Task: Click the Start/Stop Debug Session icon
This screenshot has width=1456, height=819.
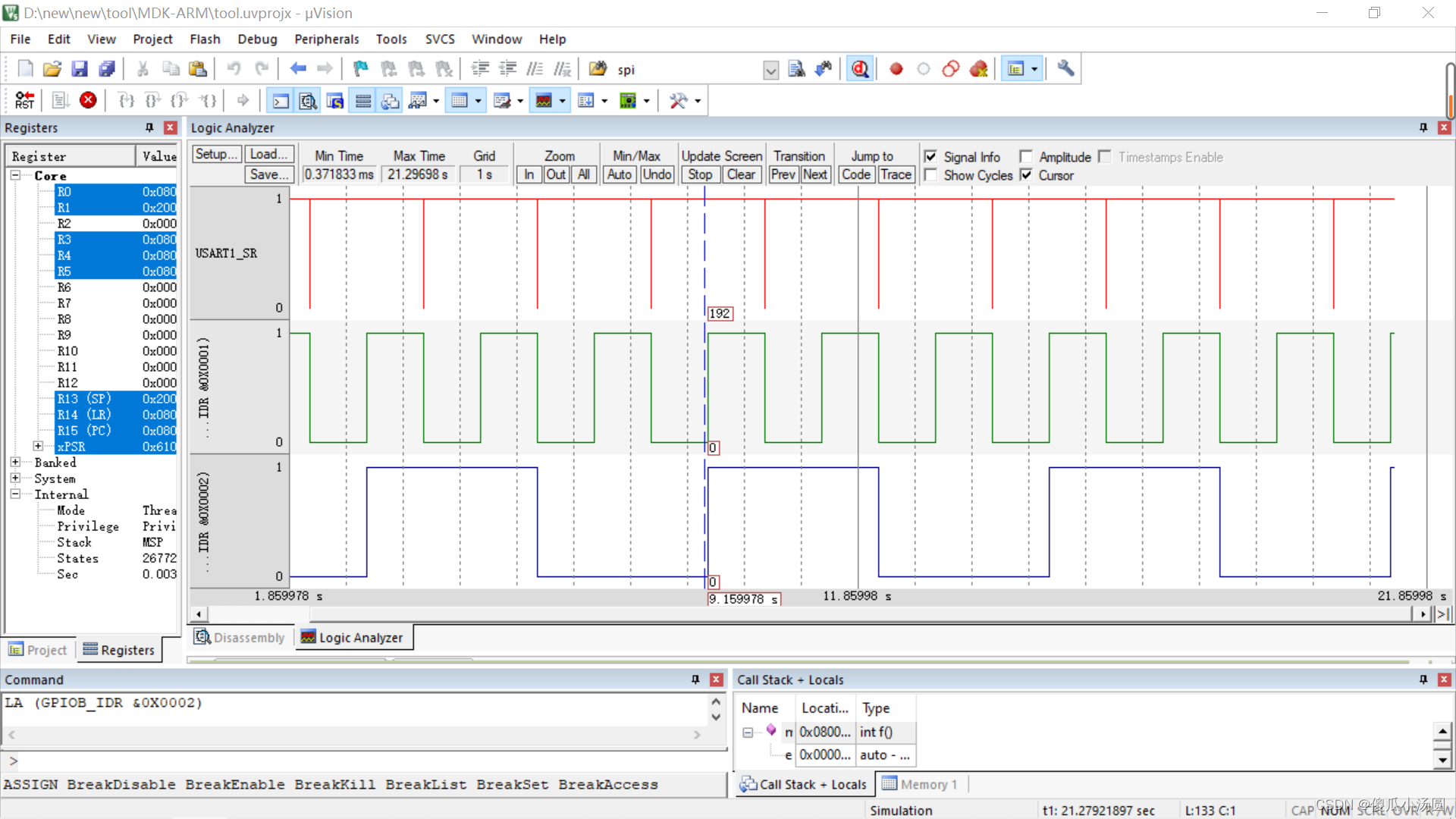Action: point(859,69)
